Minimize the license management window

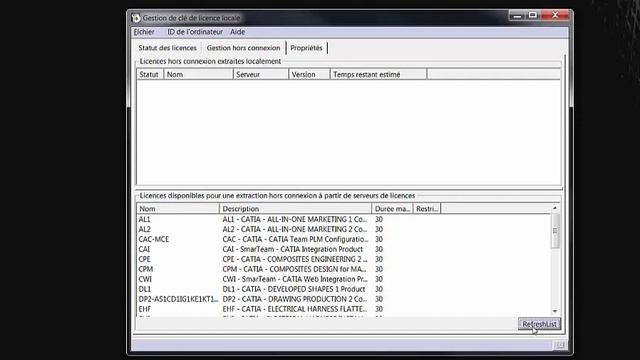coord(517,16)
